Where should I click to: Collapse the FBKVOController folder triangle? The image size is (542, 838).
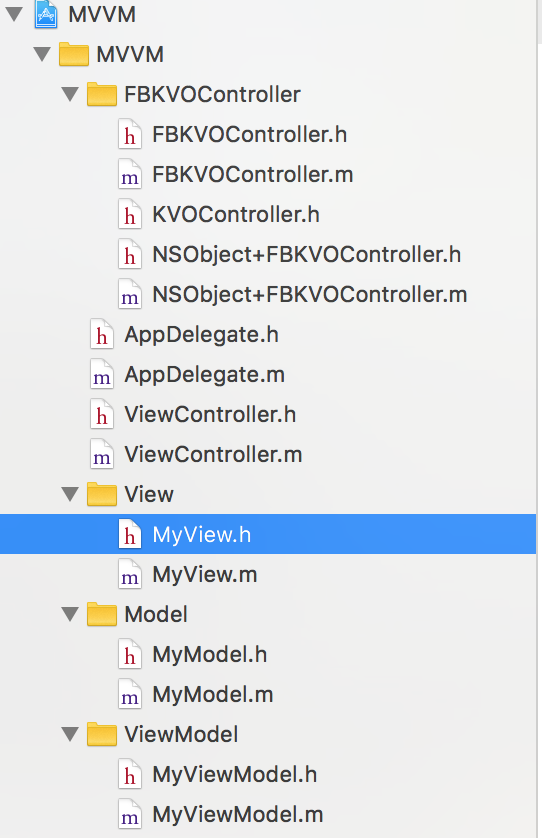(x=70, y=94)
